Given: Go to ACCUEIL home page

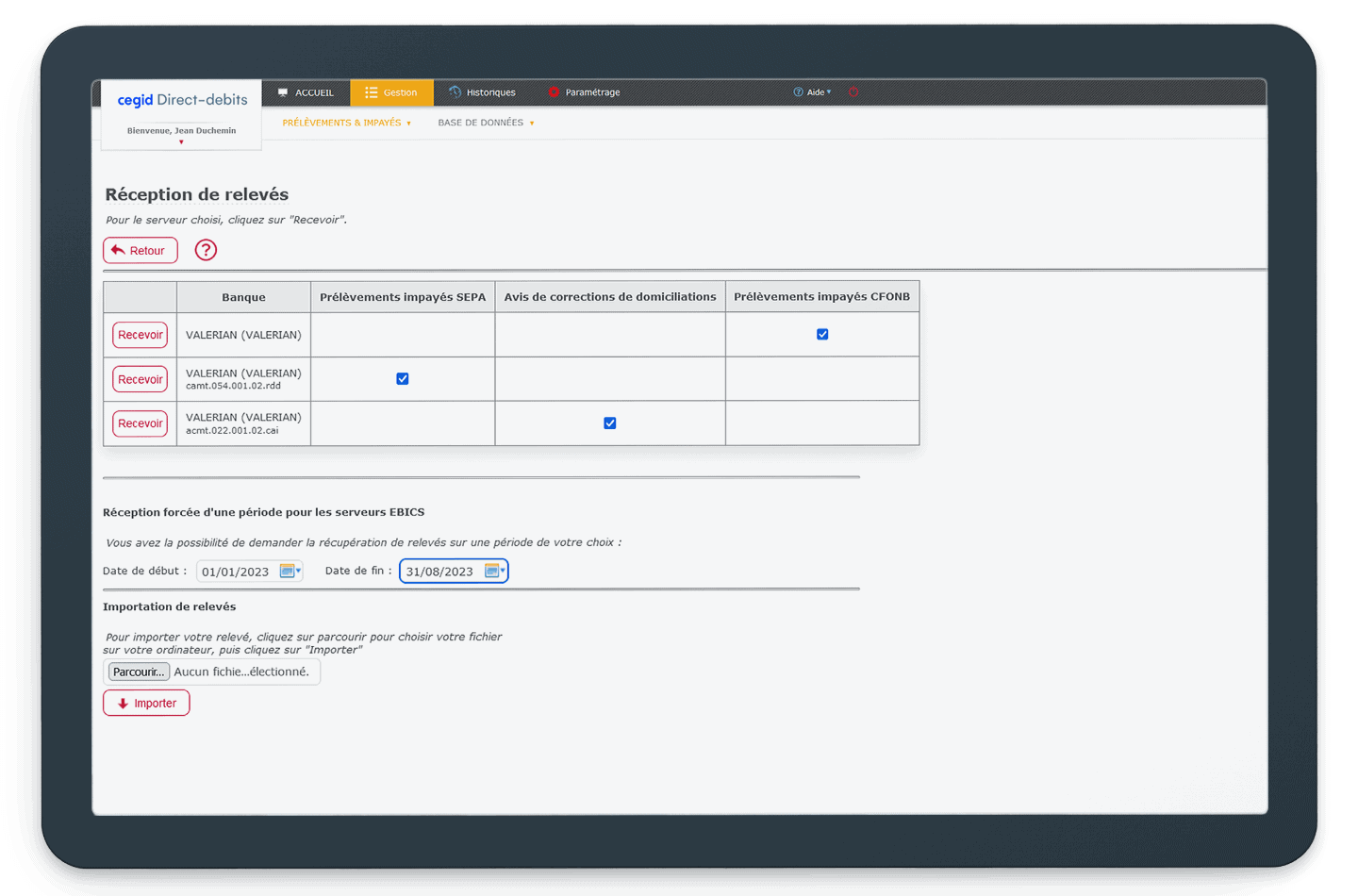Looking at the screenshot, I should (x=306, y=92).
